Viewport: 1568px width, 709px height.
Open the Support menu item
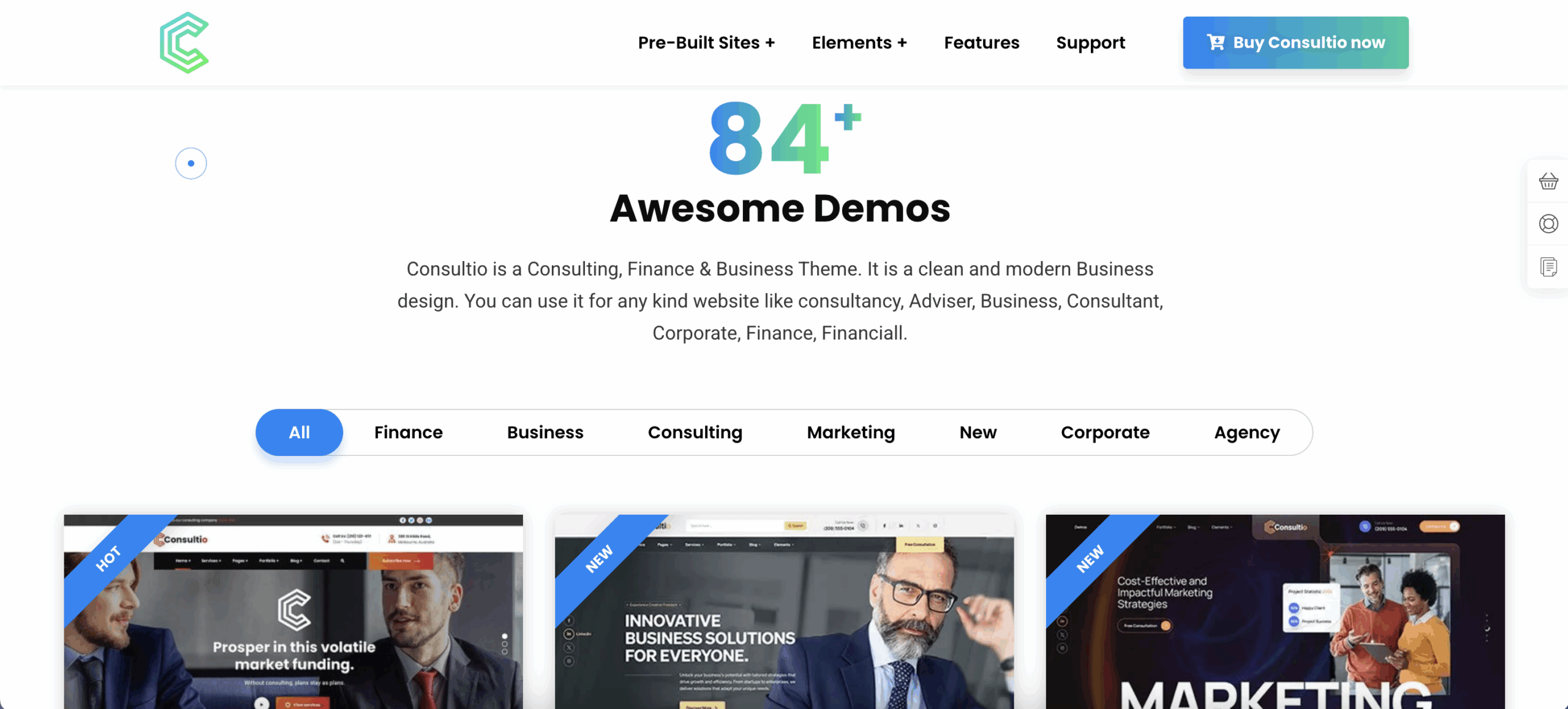coord(1091,43)
